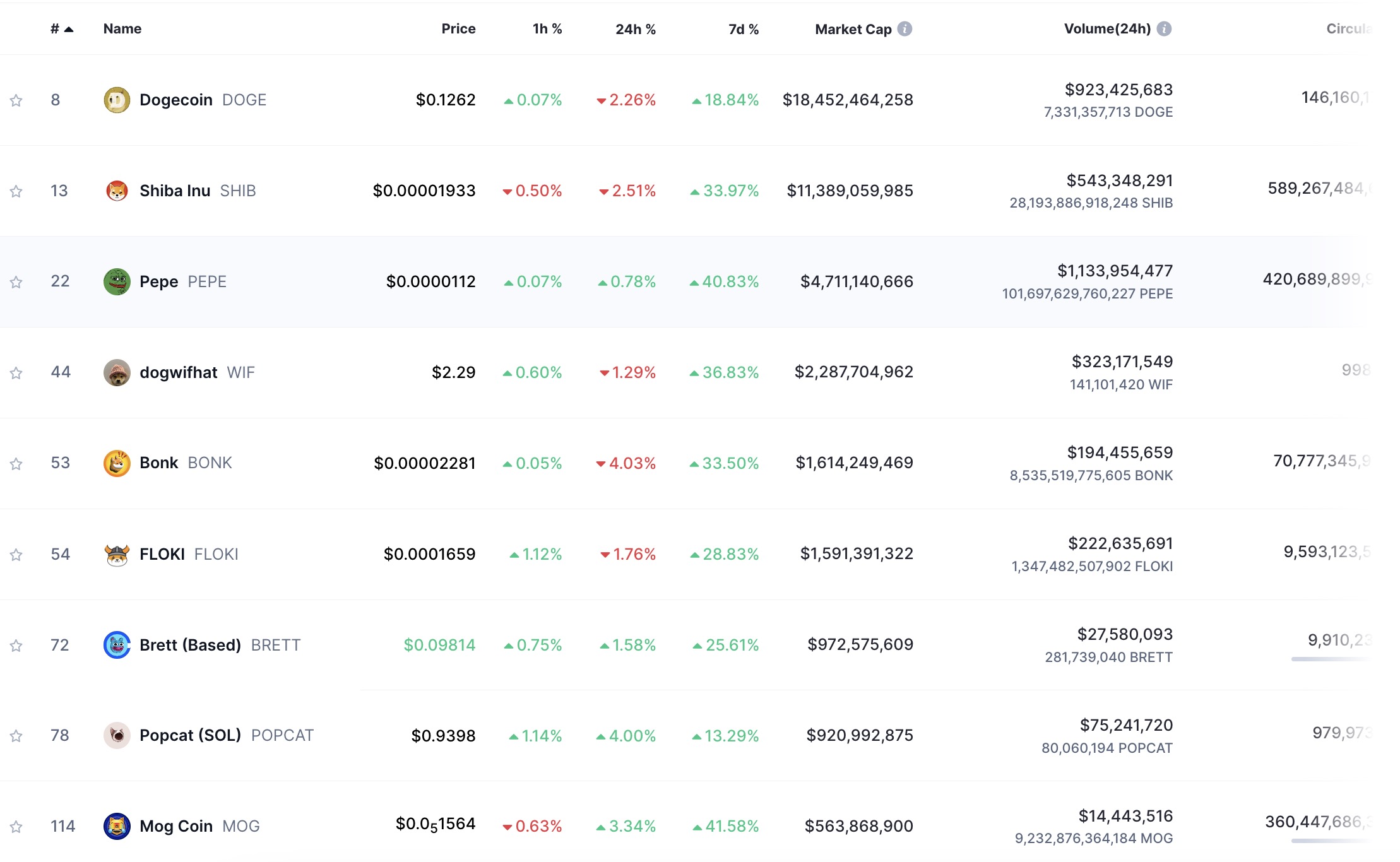The image size is (1400, 862).
Task: Add Popcat (SOL) to watchlist star
Action: point(16,736)
